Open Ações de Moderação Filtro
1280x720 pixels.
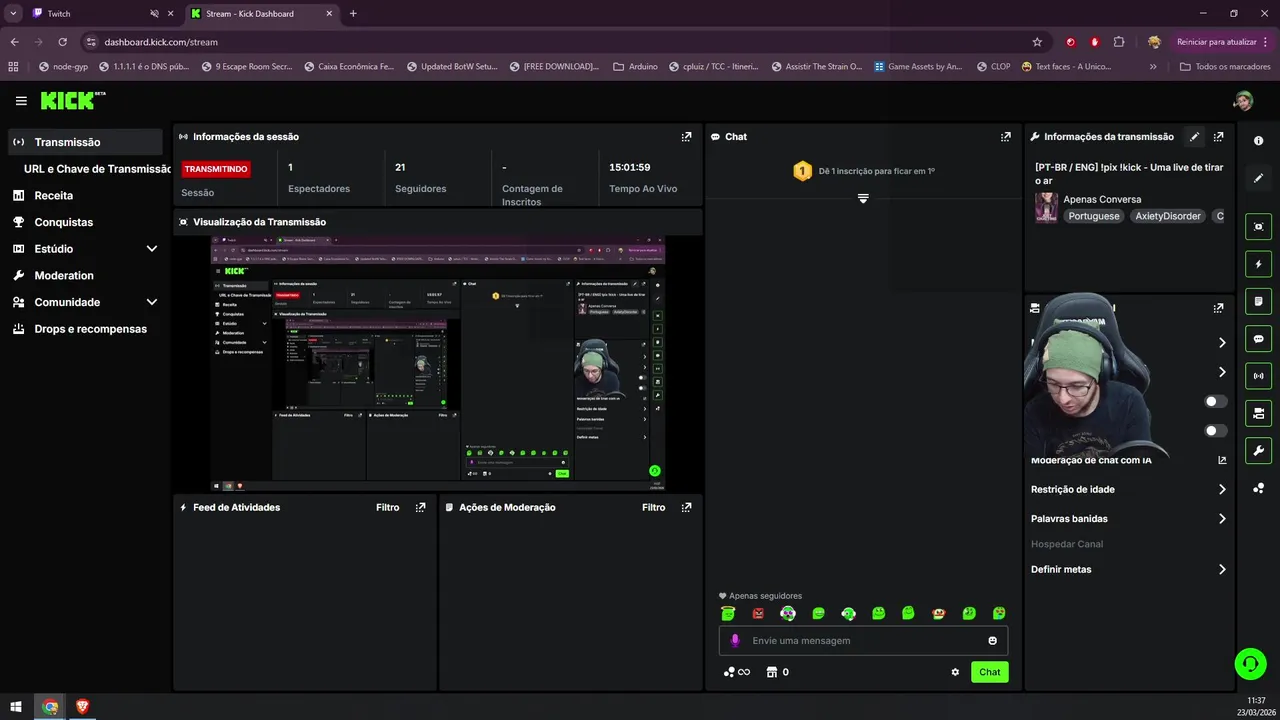[x=653, y=508]
